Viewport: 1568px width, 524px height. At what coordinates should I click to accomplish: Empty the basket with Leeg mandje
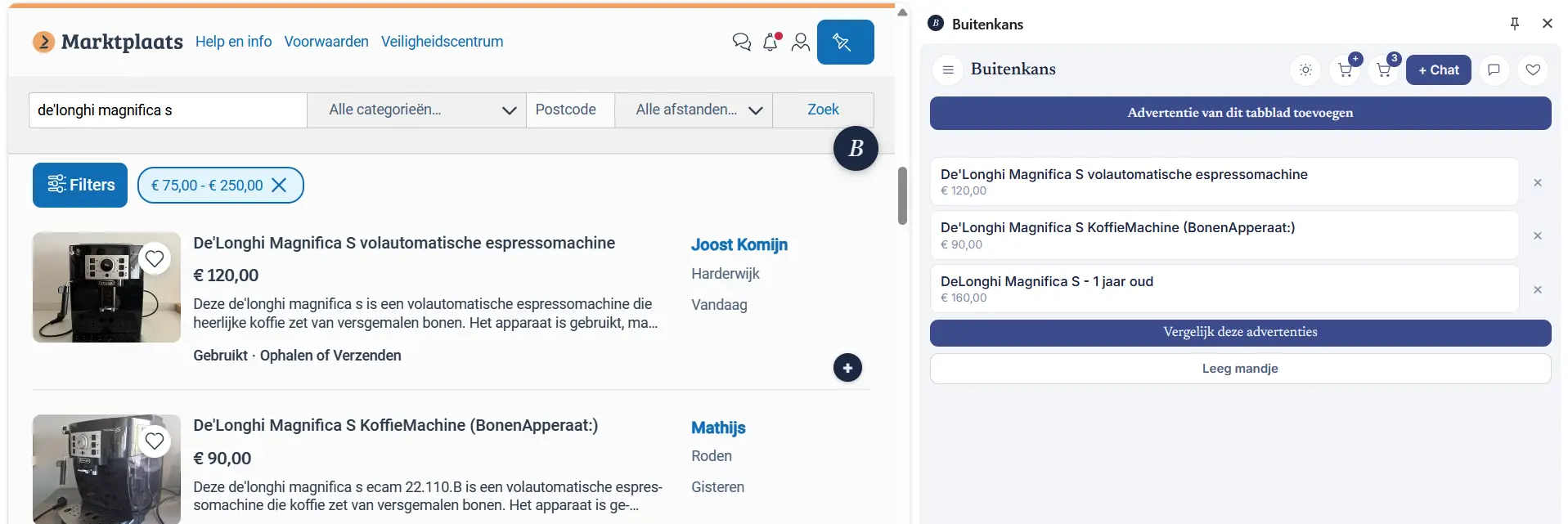point(1240,369)
